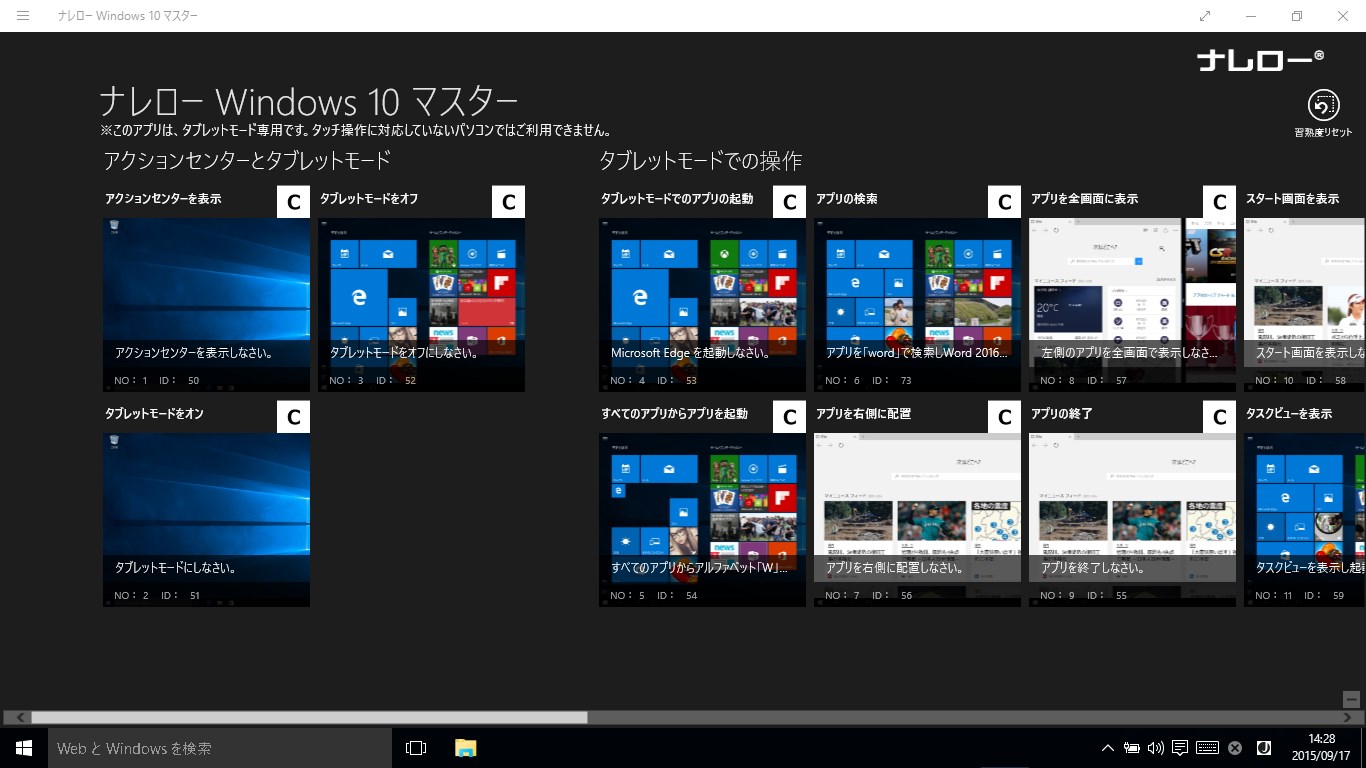
Task: Open Action Center from the system tray
Action: pos(1180,747)
